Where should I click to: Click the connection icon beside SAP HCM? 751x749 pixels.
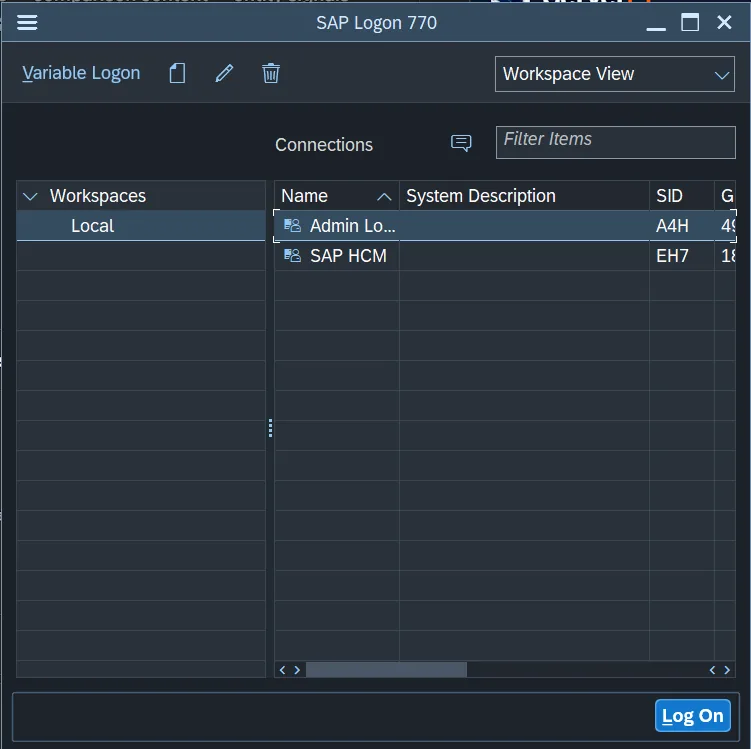coord(292,255)
